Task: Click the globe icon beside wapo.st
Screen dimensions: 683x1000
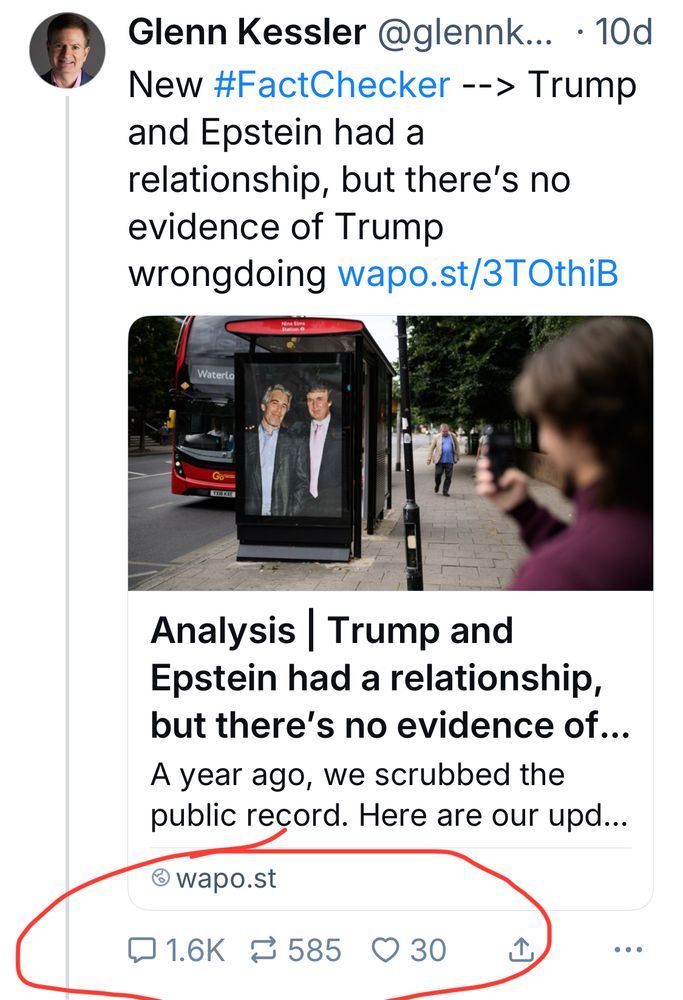Action: point(160,878)
